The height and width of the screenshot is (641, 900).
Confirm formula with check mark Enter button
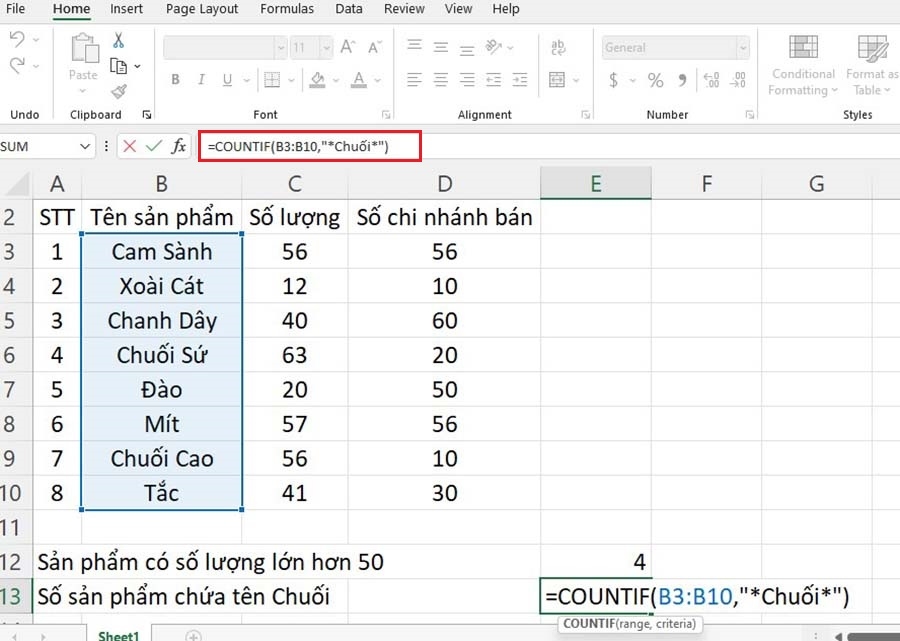coord(154,146)
